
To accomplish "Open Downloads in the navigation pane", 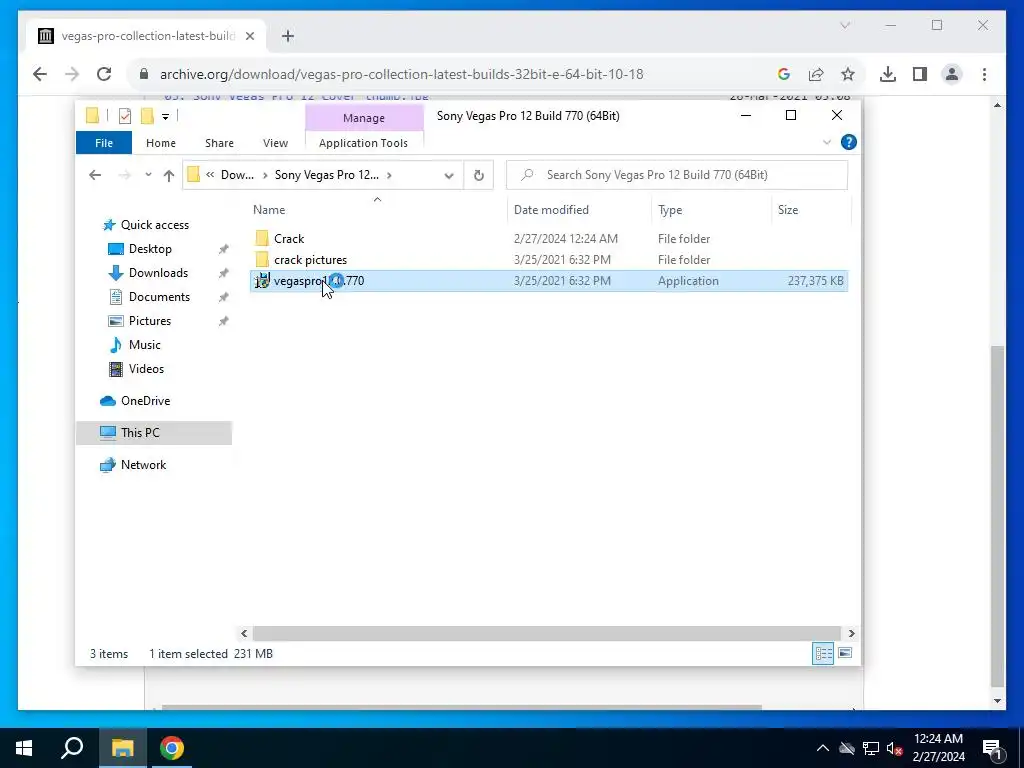I will pos(158,273).
